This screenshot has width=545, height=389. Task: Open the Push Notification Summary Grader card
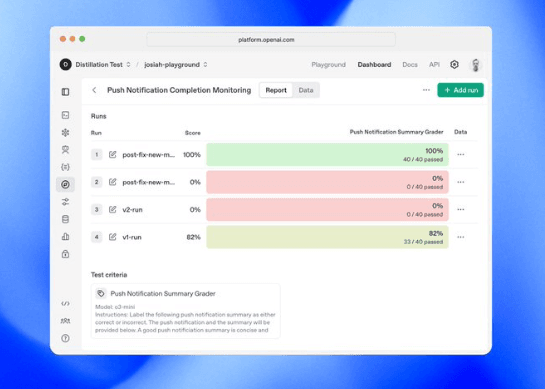186,310
